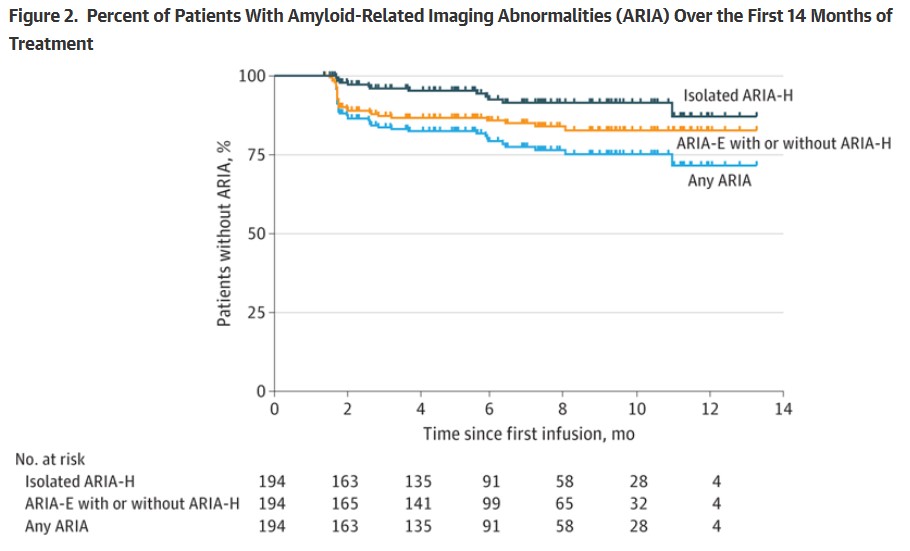This screenshot has height=551, width=910.
Task: Click the x-axis tick label 14
Action: (x=784, y=410)
